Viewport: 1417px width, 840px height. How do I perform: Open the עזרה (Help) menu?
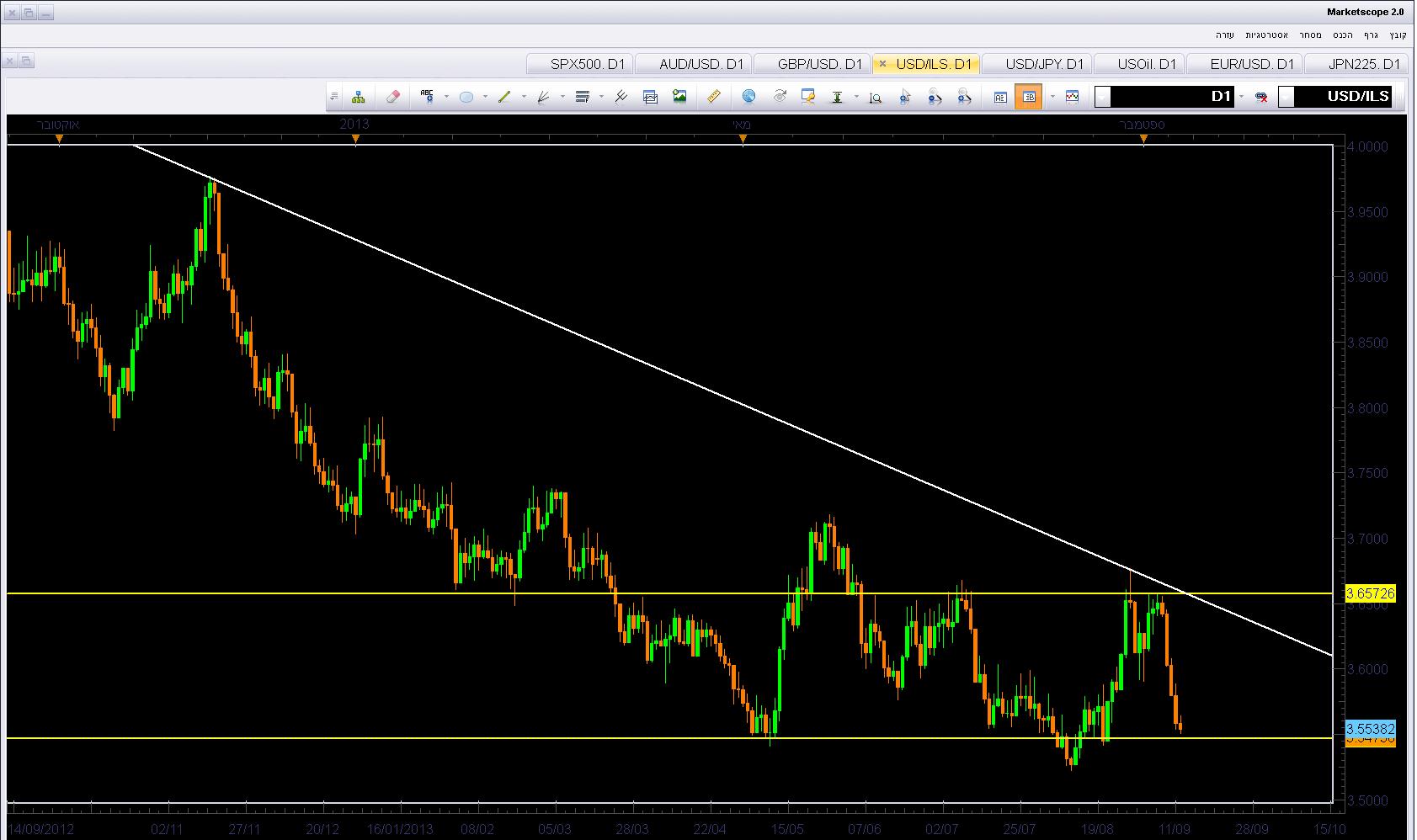[x=1225, y=35]
